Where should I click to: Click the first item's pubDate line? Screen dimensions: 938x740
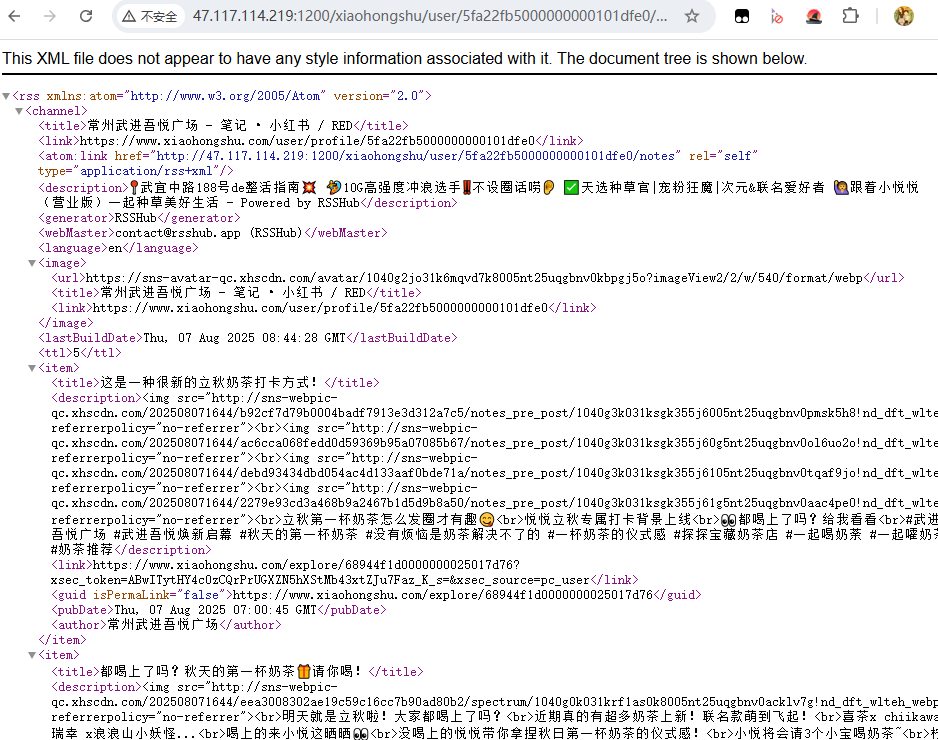click(x=217, y=610)
